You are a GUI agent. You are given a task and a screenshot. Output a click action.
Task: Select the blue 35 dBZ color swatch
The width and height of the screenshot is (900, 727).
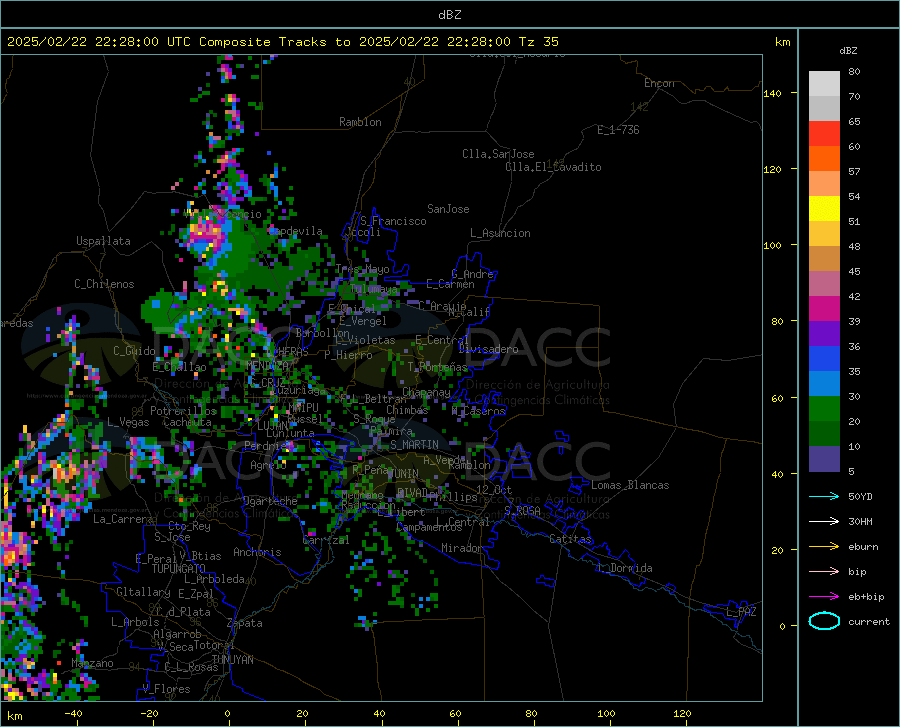[x=824, y=359]
